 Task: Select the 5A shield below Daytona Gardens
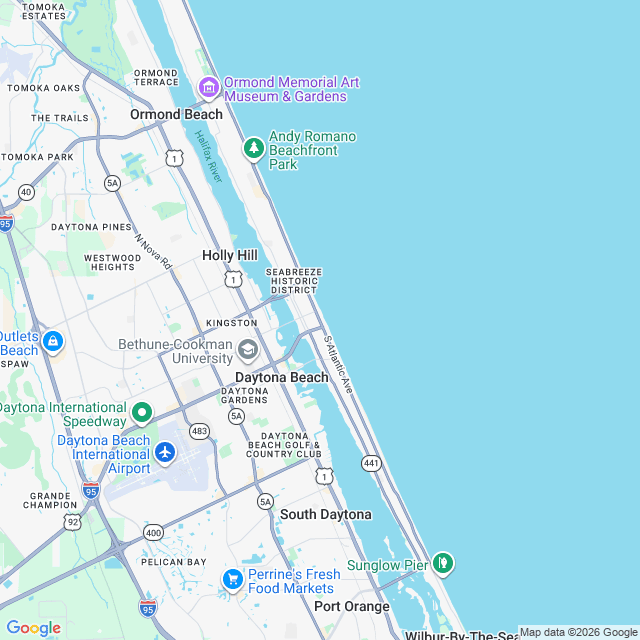pos(236,416)
